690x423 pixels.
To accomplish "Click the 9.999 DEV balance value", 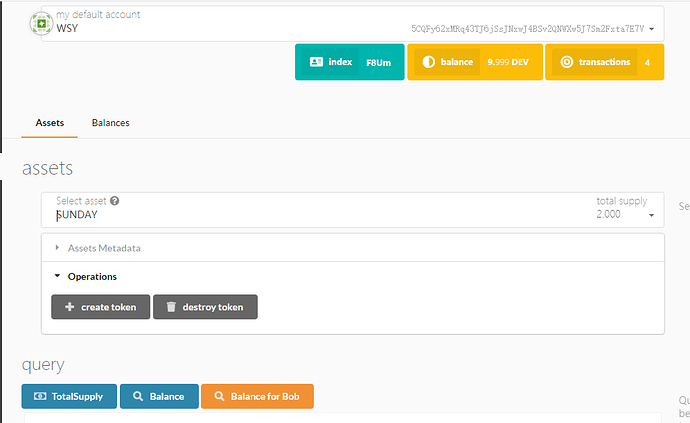I will [507, 62].
